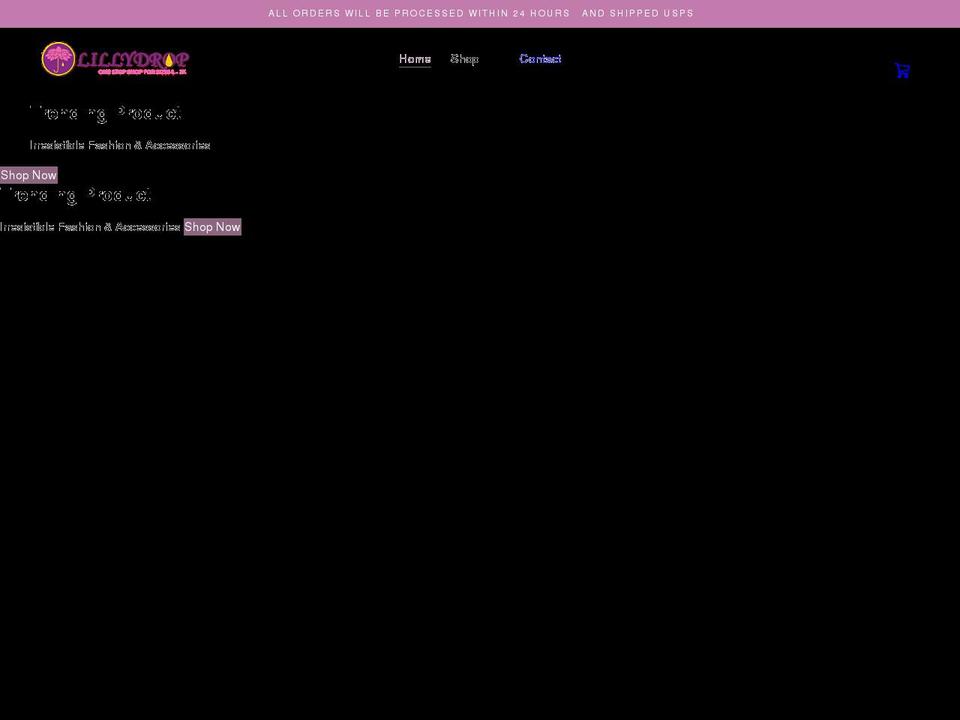Image resolution: width=960 pixels, height=720 pixels.
Task: Click Irresistible Fashion text next to Shop Now
Action: click(90, 227)
